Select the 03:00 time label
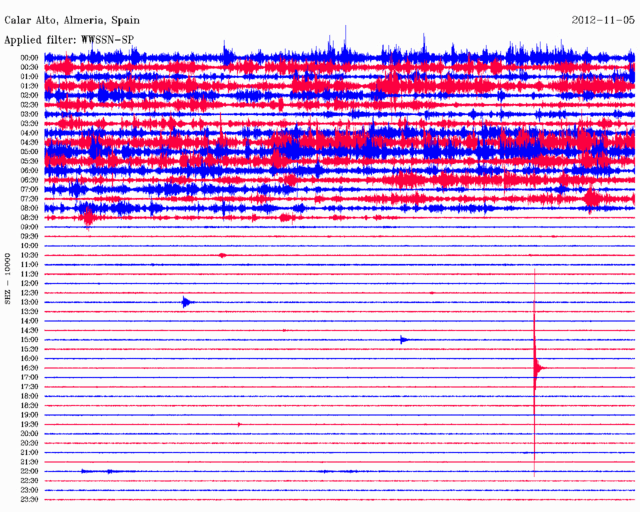 29,114
